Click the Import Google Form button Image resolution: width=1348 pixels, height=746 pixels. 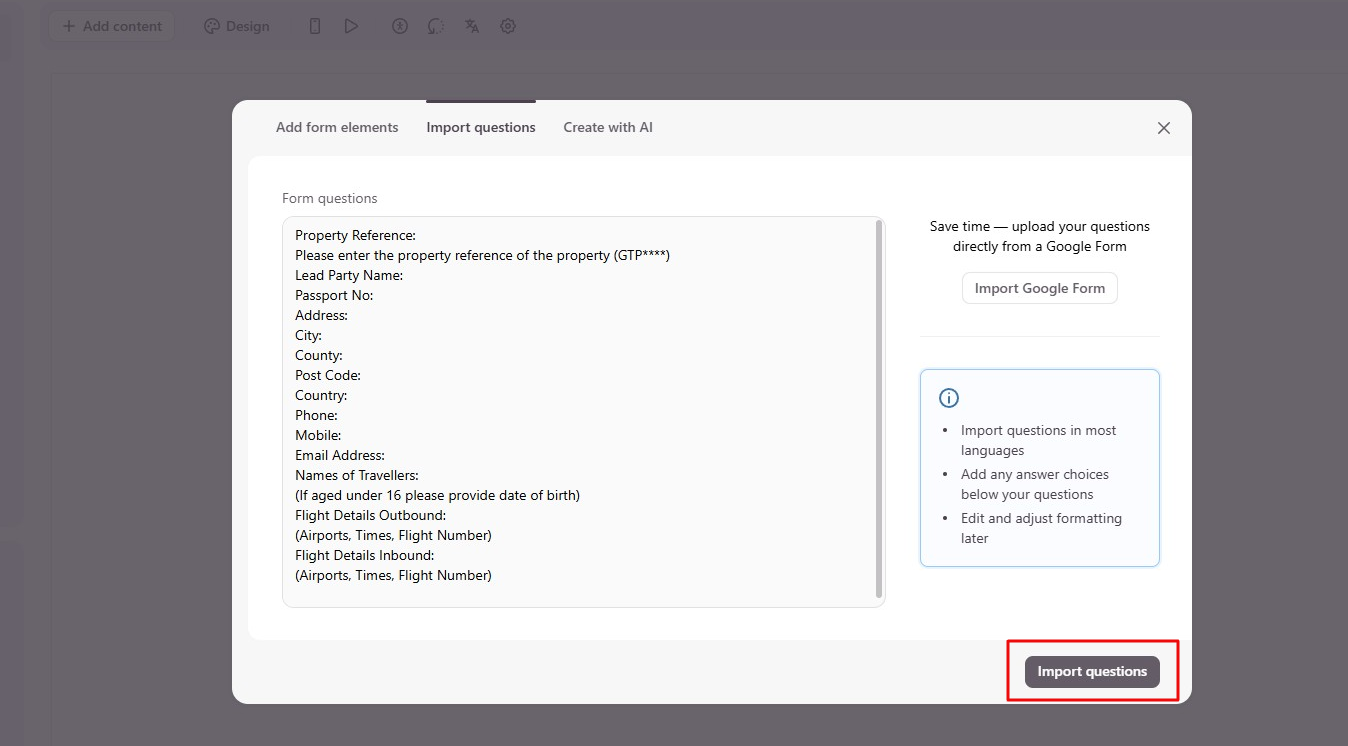1040,288
